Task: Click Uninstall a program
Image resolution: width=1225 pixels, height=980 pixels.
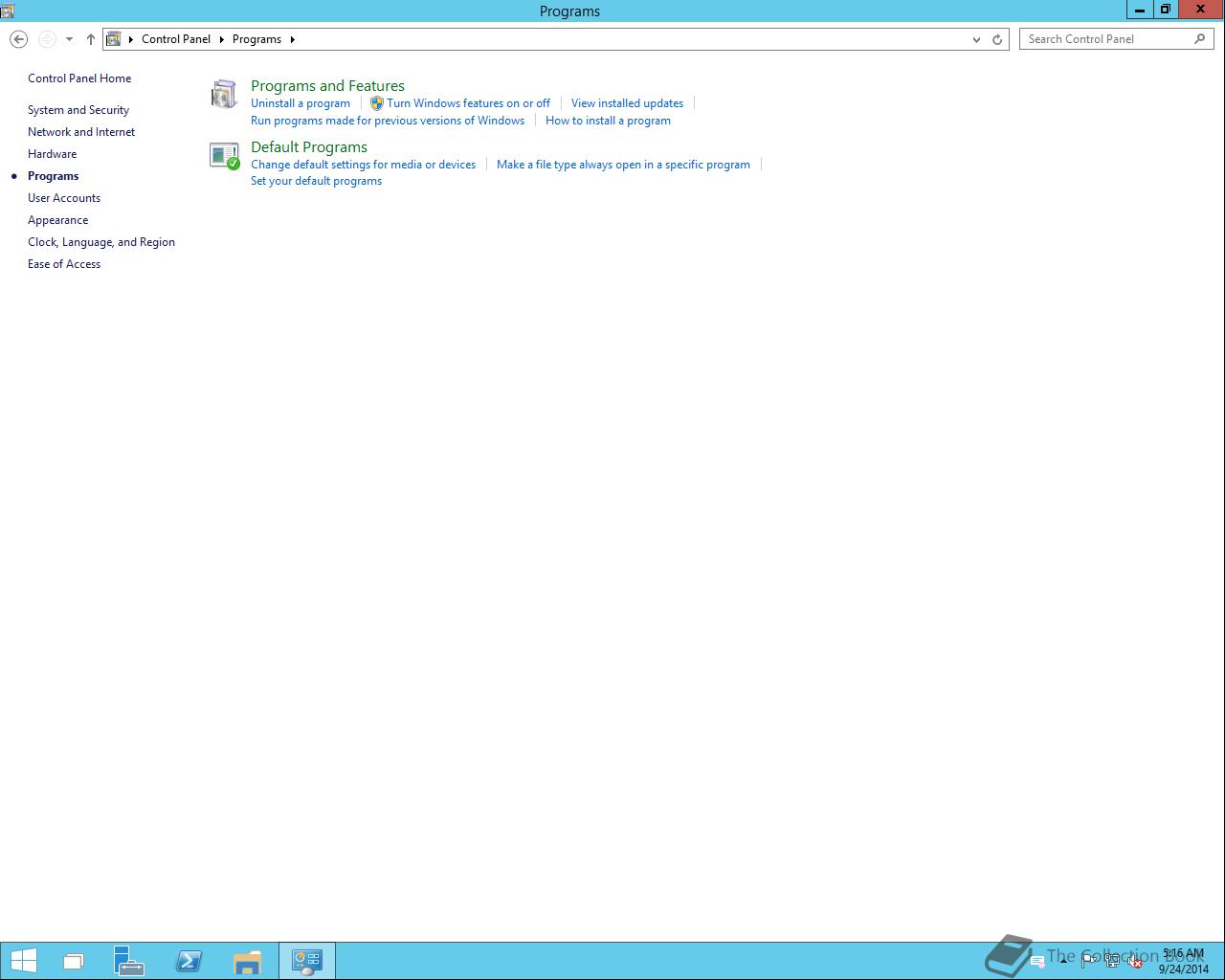Action: point(301,103)
